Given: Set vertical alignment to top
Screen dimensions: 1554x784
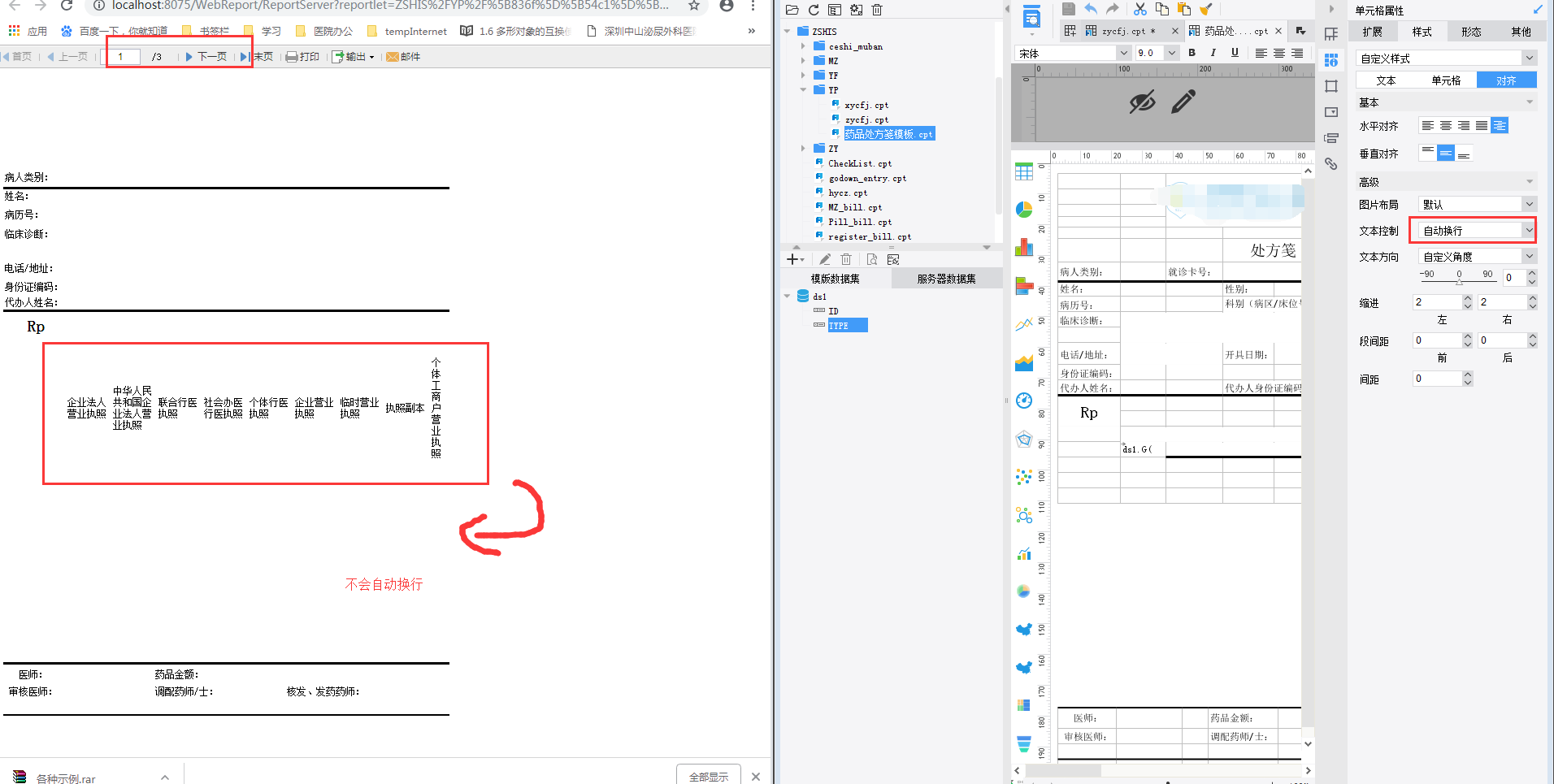Looking at the screenshot, I should coord(1428,153).
